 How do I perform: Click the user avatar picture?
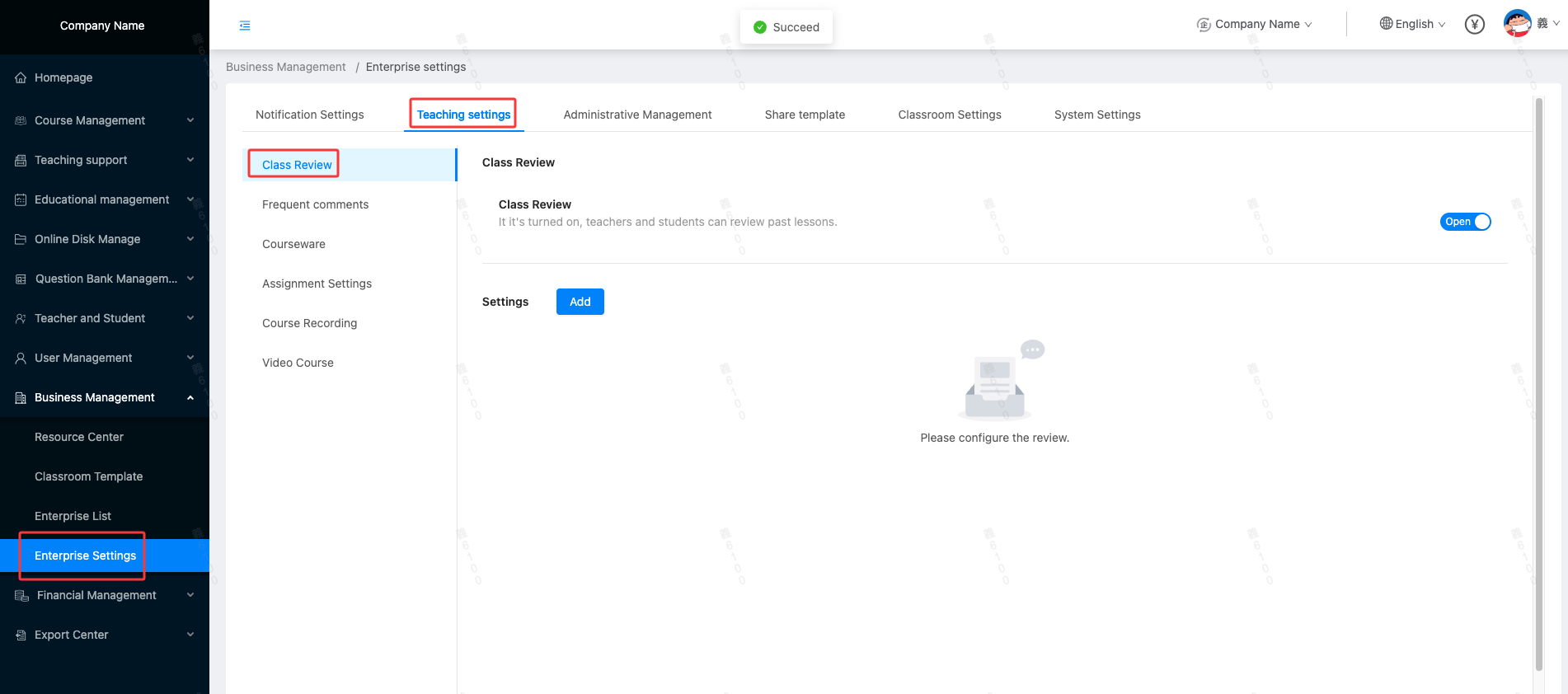[x=1517, y=24]
